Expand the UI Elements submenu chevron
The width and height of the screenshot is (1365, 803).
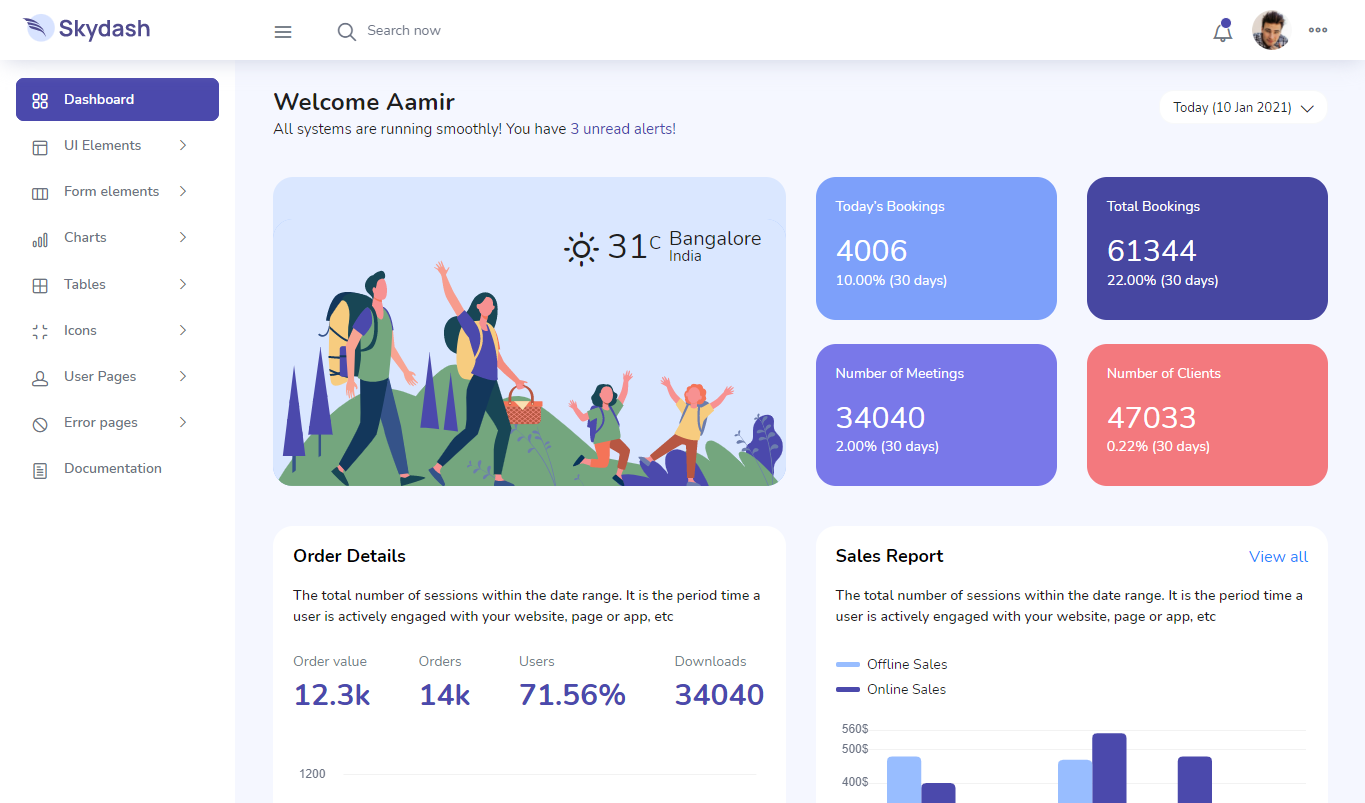coord(183,145)
